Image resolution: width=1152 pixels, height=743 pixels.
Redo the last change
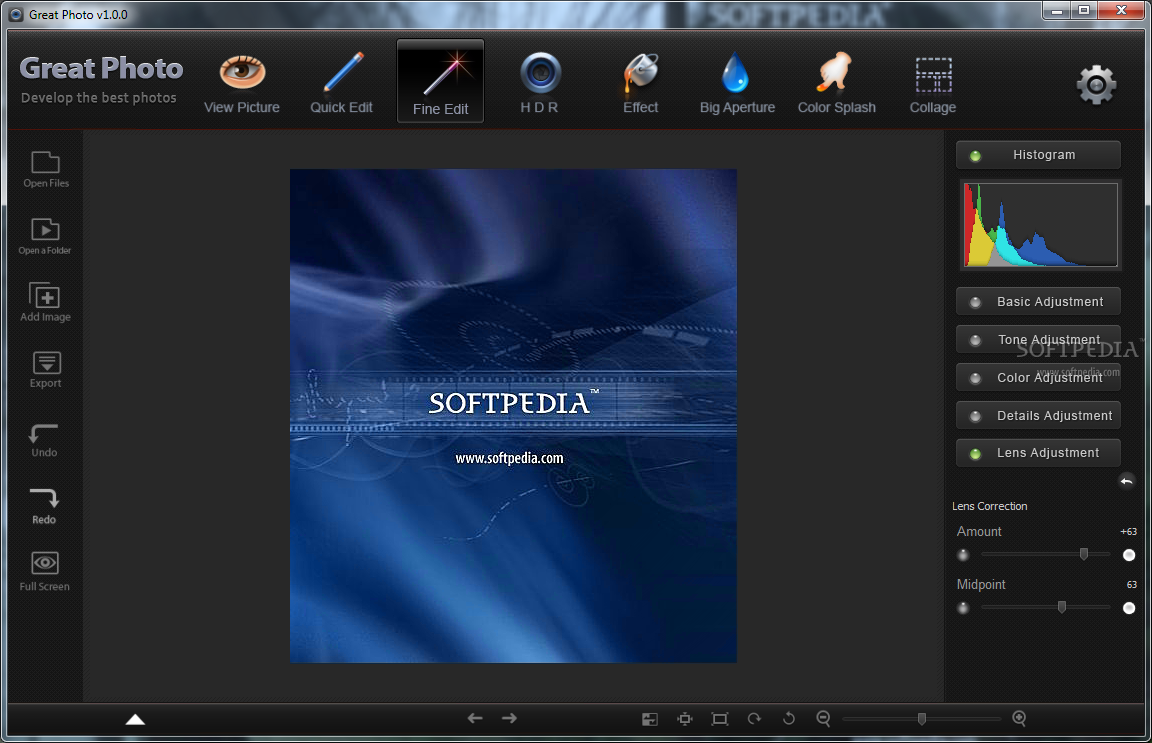[x=44, y=506]
